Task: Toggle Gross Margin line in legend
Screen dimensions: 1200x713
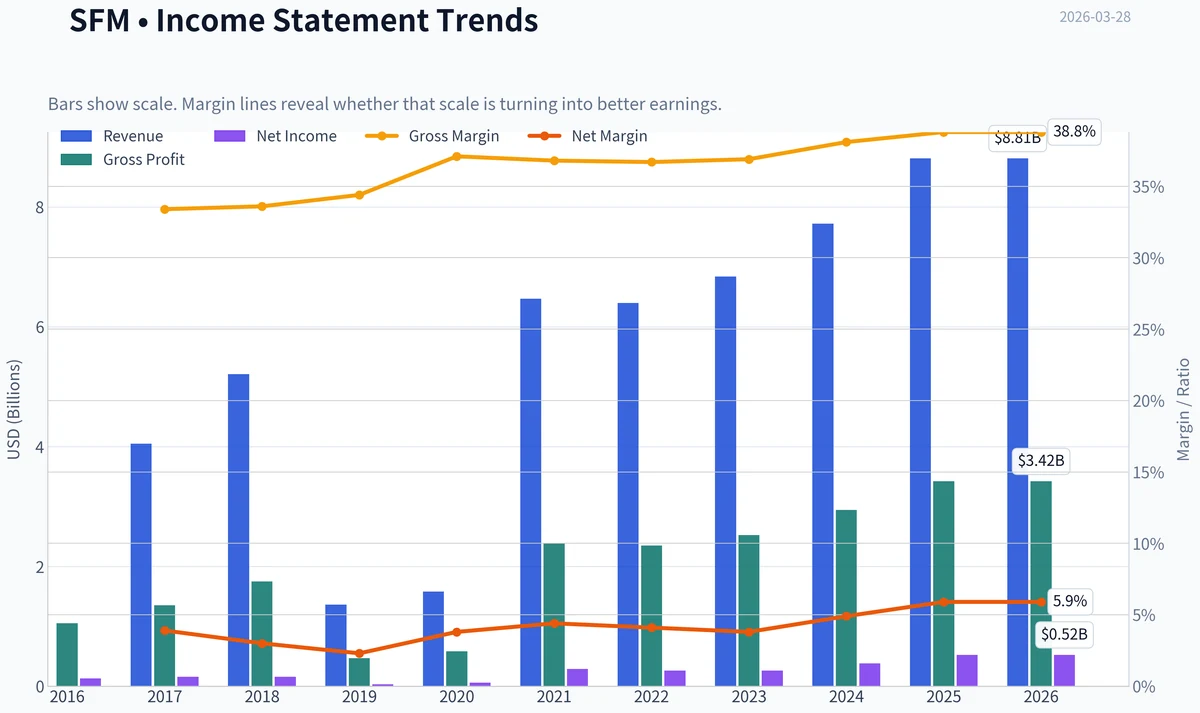Action: (431, 136)
